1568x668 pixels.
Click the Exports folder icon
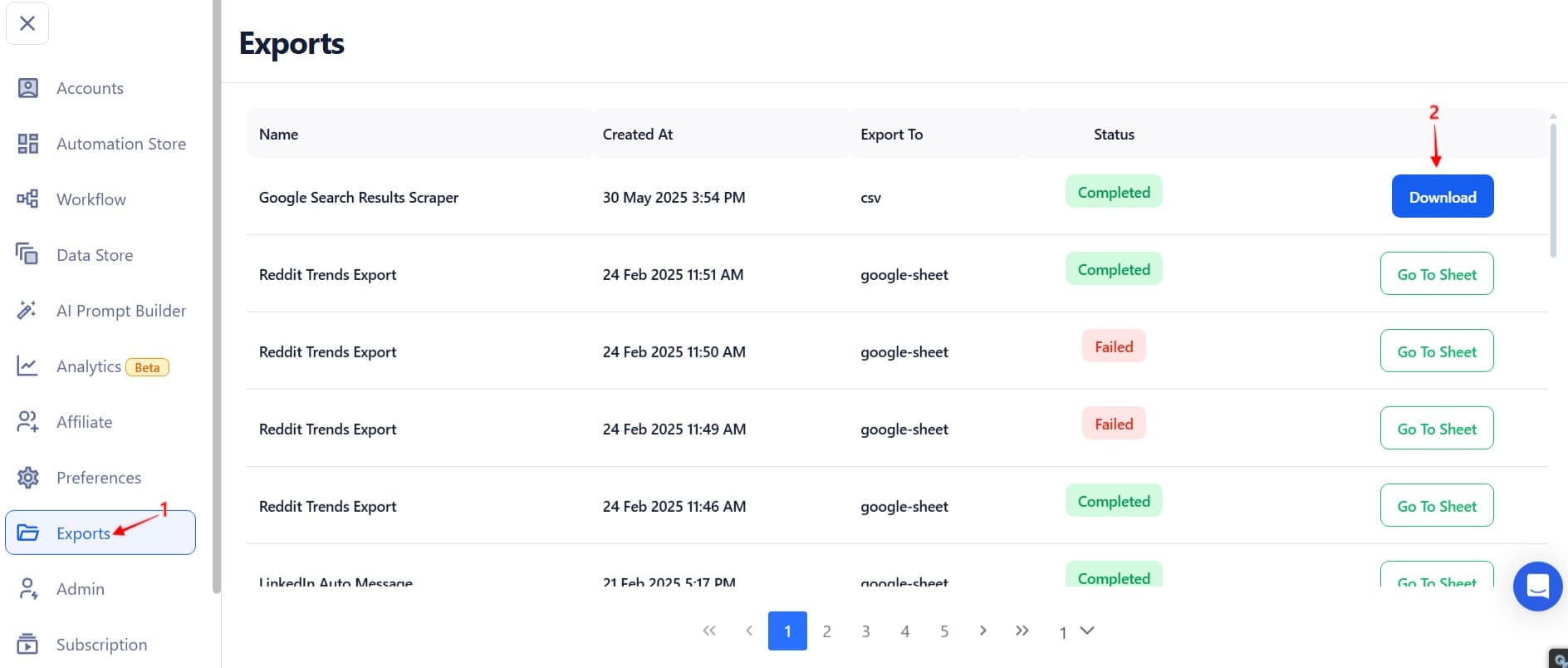pos(28,533)
